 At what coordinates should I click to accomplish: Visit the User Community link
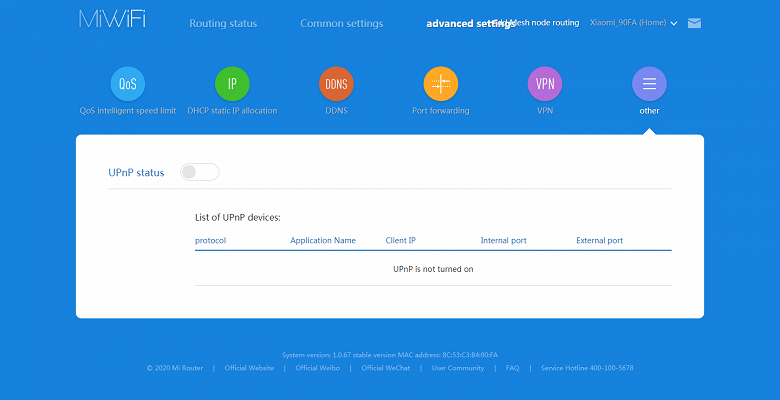click(458, 368)
